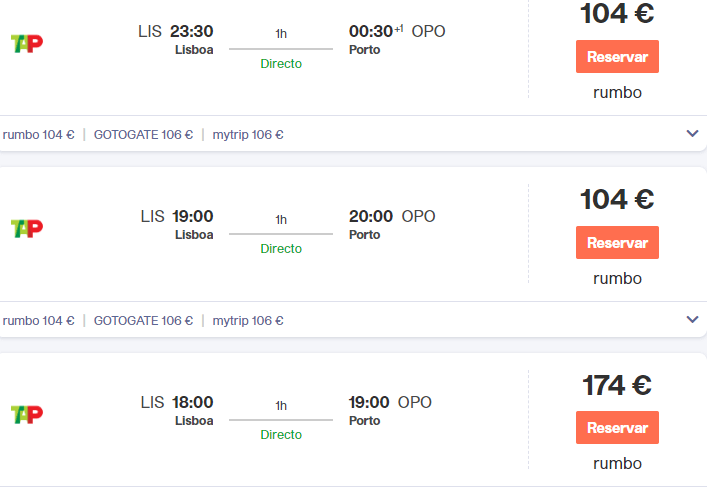Select rumbo 104 € offer on 19:00 flight

[39, 321]
